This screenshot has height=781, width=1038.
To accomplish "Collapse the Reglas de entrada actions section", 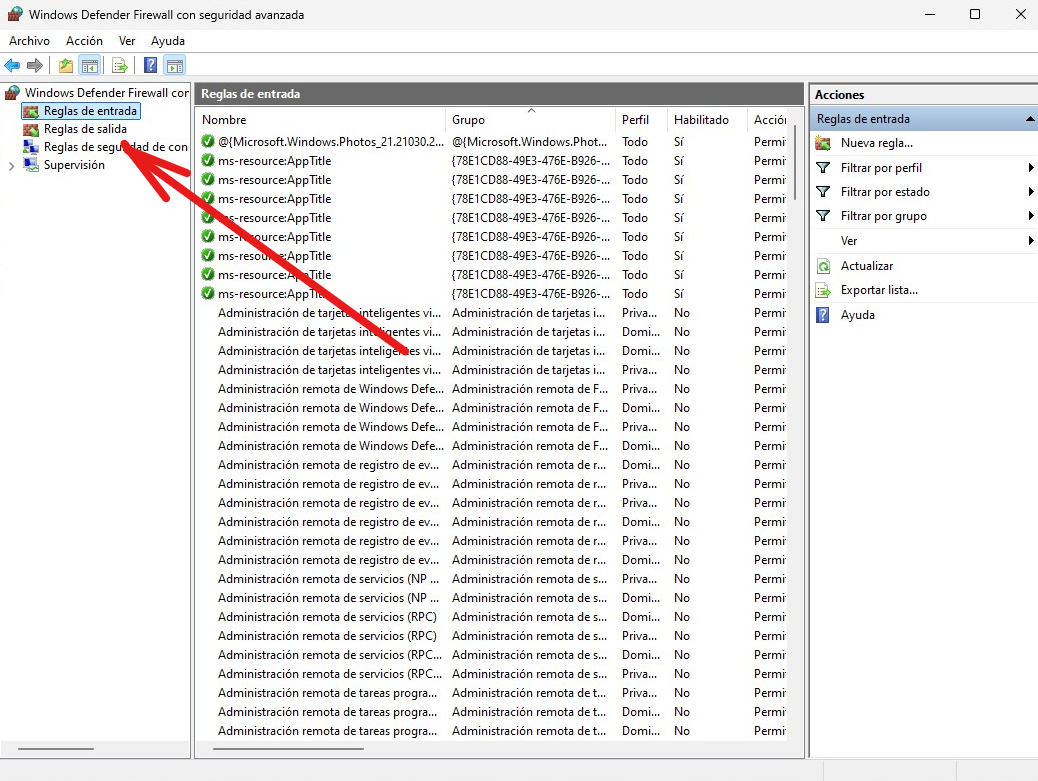I will coord(1030,119).
